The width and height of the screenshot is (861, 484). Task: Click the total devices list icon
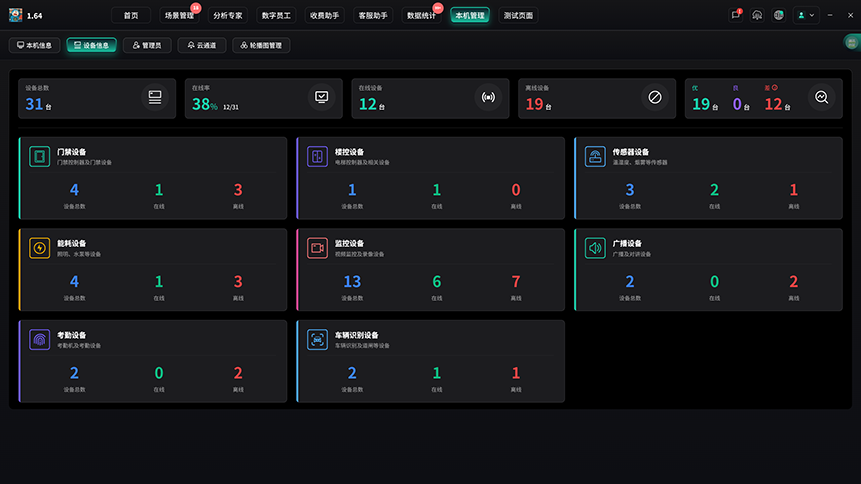pyautogui.click(x=155, y=97)
